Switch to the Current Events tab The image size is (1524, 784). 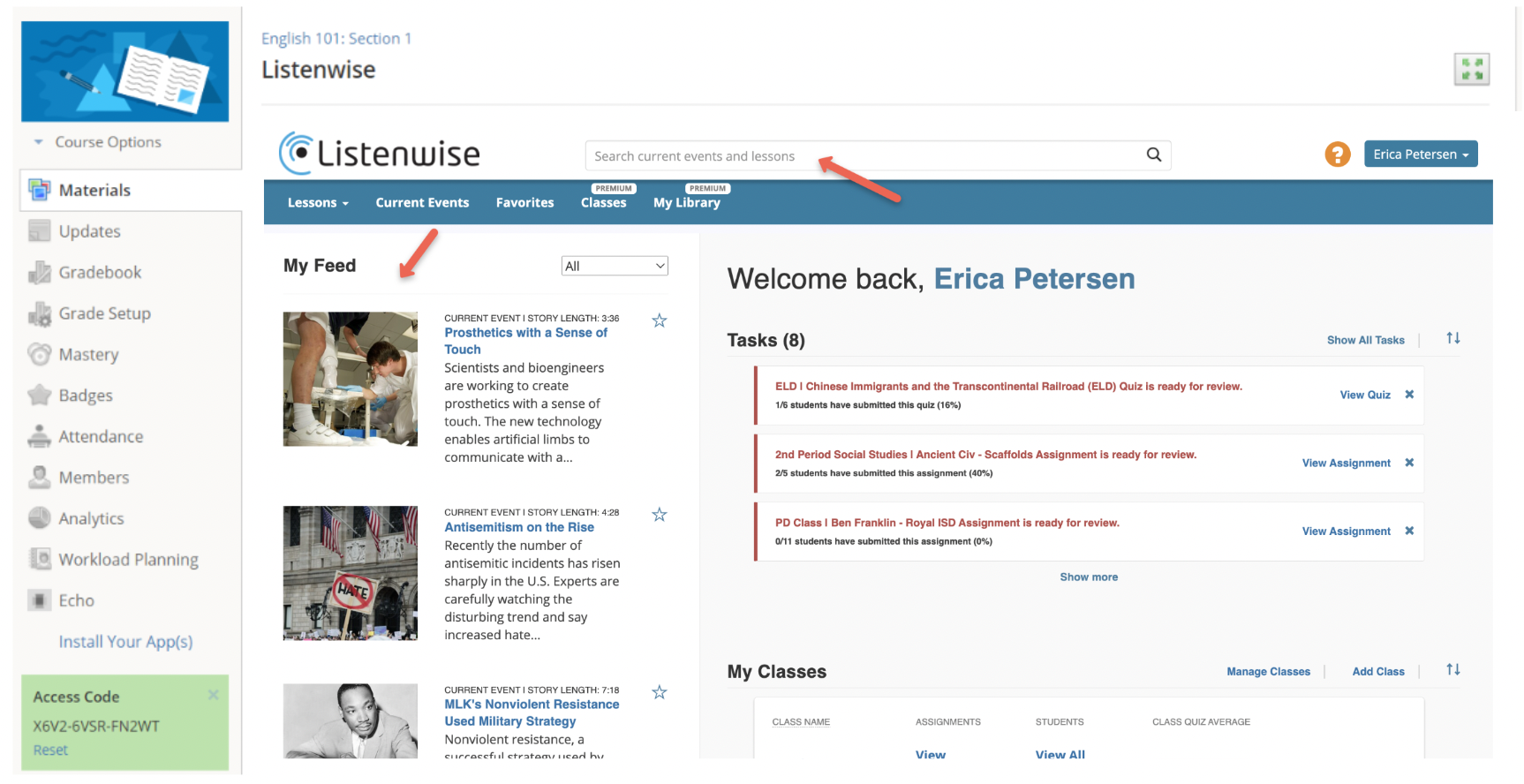(x=422, y=203)
